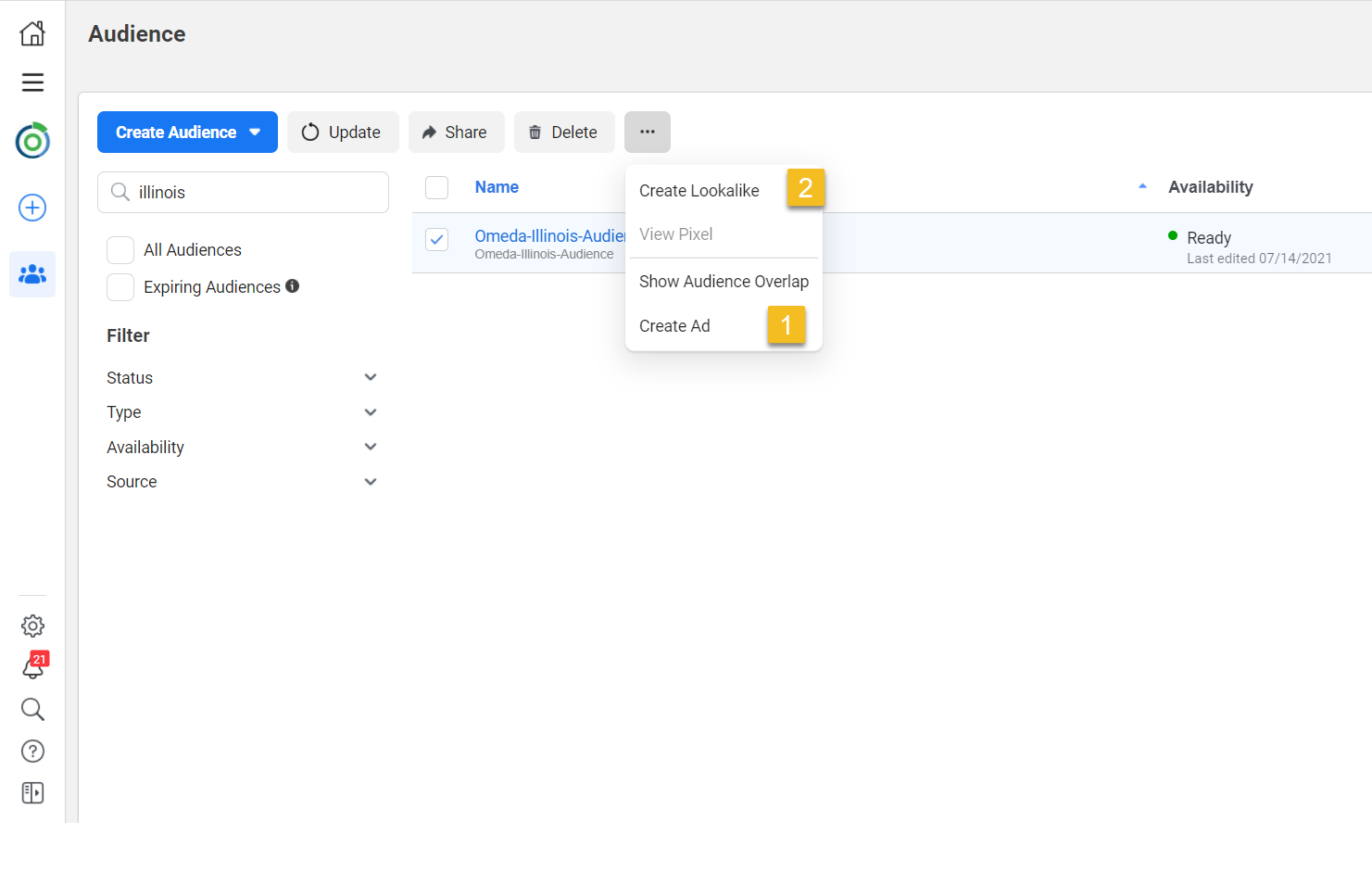Image resolution: width=1372 pixels, height=872 pixels.
Task: Click the Delete button
Action: (564, 133)
